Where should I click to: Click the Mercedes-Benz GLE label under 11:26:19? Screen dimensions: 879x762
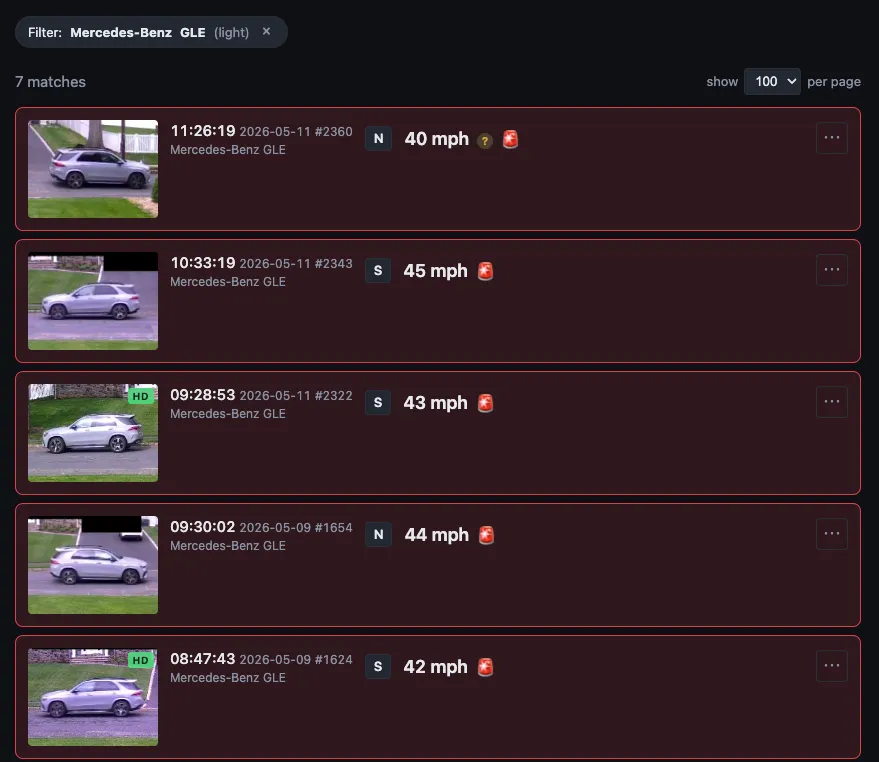(228, 150)
